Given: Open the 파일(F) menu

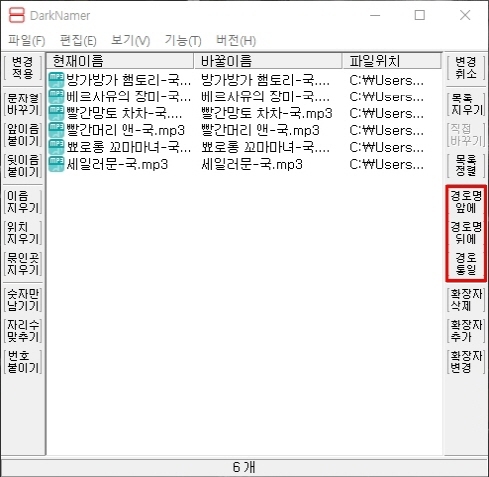Looking at the screenshot, I should 27,41.
